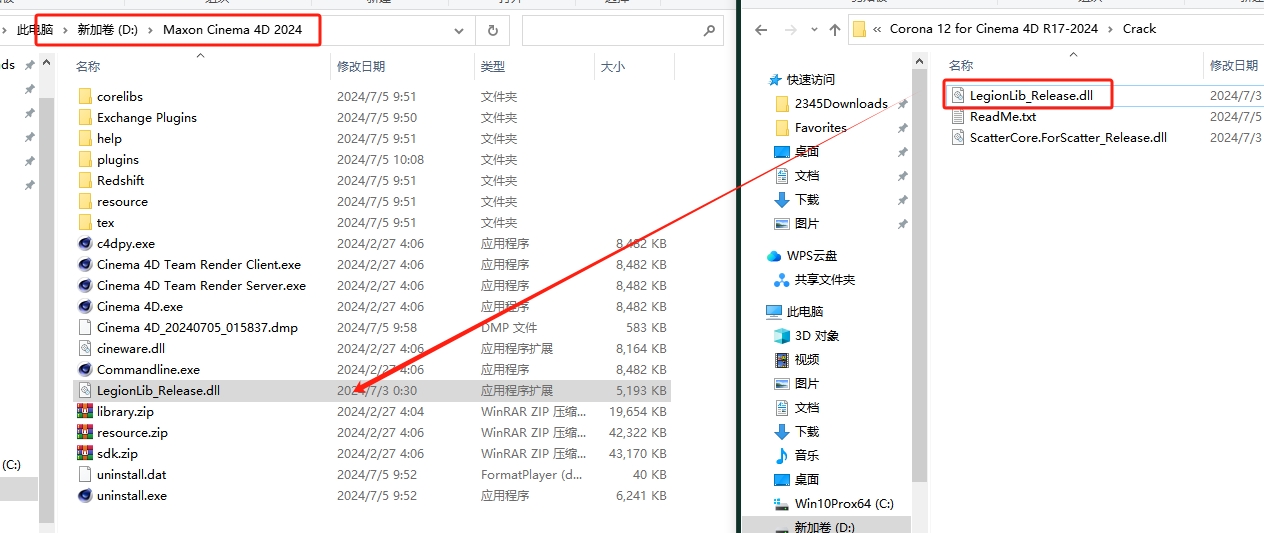
Task: Click the Cinema 4D Team Render Client.exe icon
Action: 85,264
